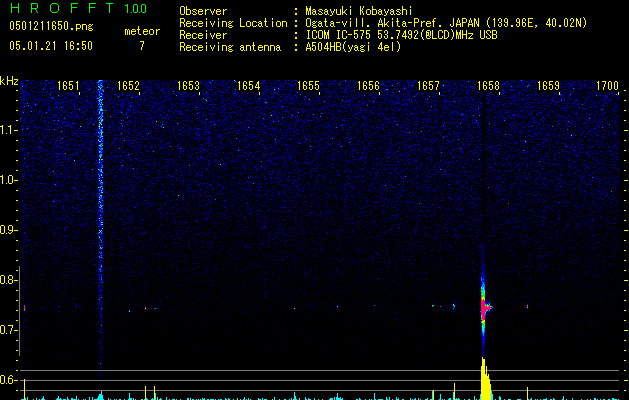Click observer name Masayuki Kobayashi
Image resolution: width=629 pixels, height=400 pixels.
coord(359,11)
